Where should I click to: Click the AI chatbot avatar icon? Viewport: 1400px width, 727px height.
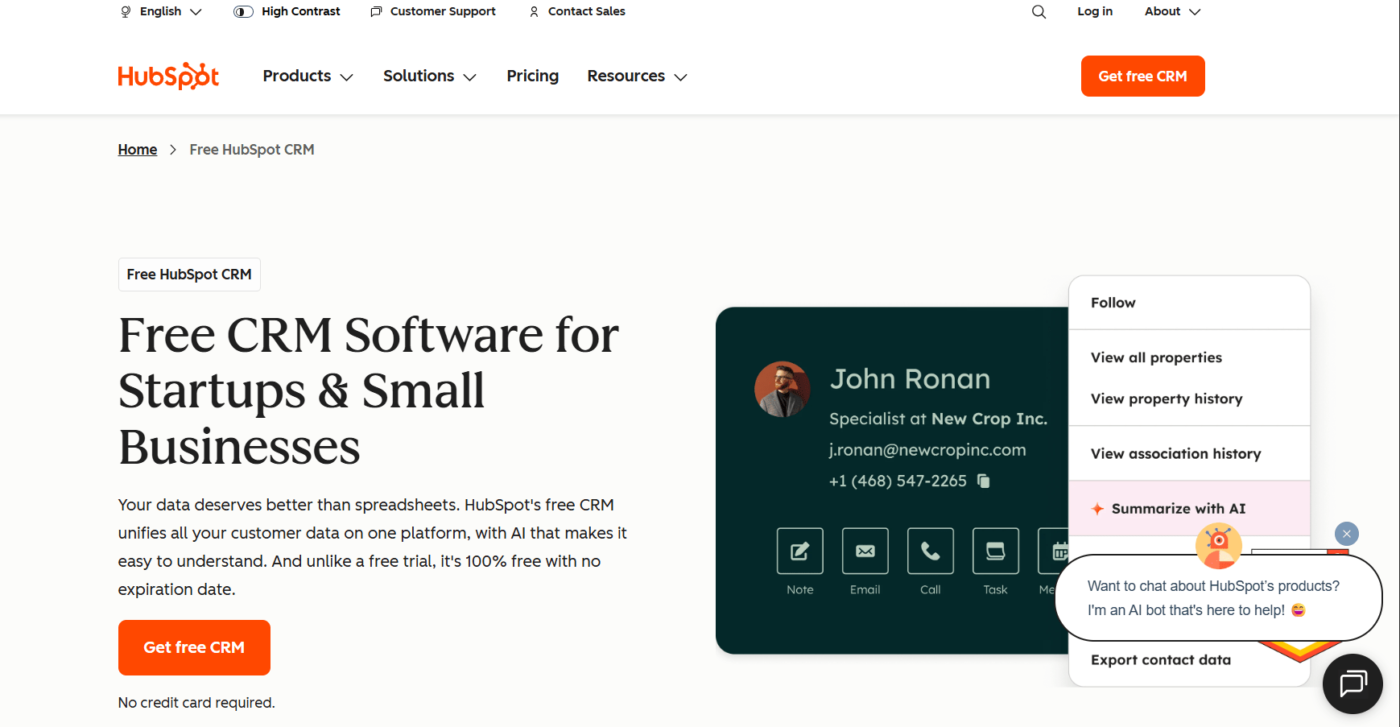click(1218, 546)
